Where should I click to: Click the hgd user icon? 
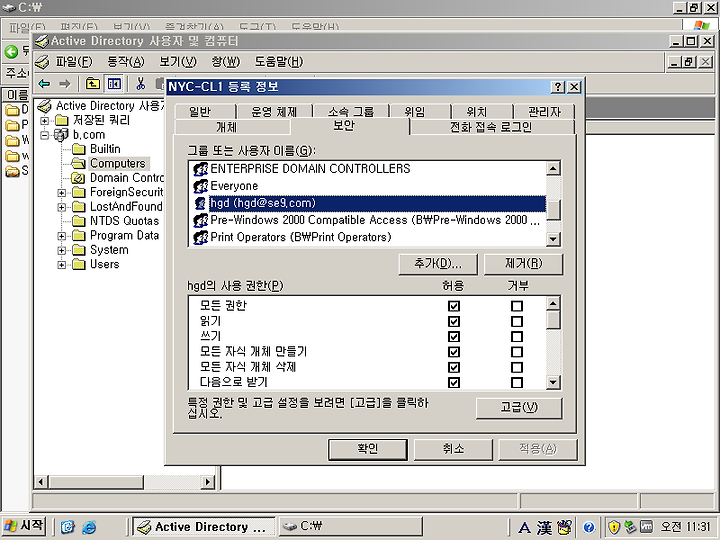point(200,203)
